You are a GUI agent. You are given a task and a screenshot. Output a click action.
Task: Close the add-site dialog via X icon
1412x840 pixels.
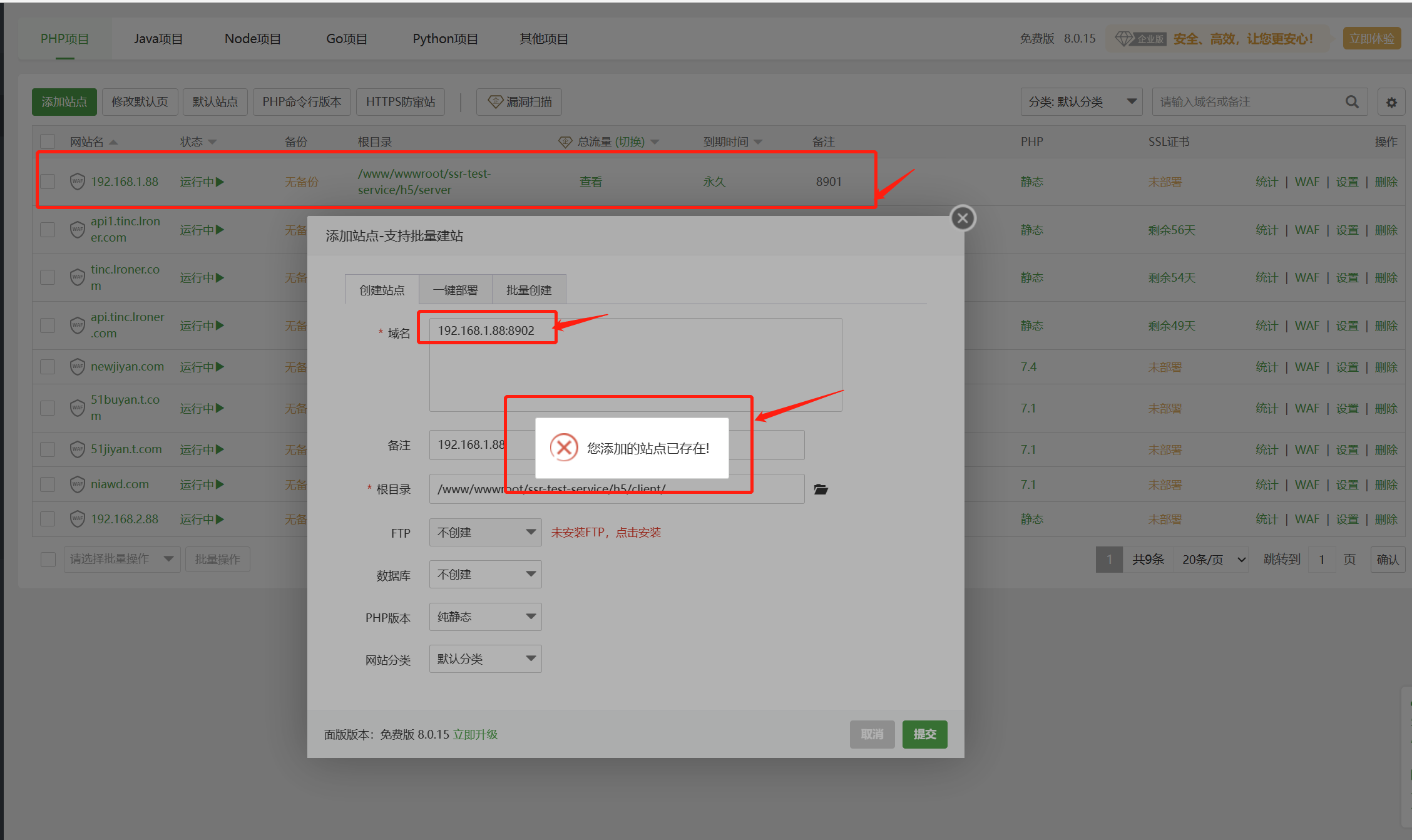pos(963,218)
